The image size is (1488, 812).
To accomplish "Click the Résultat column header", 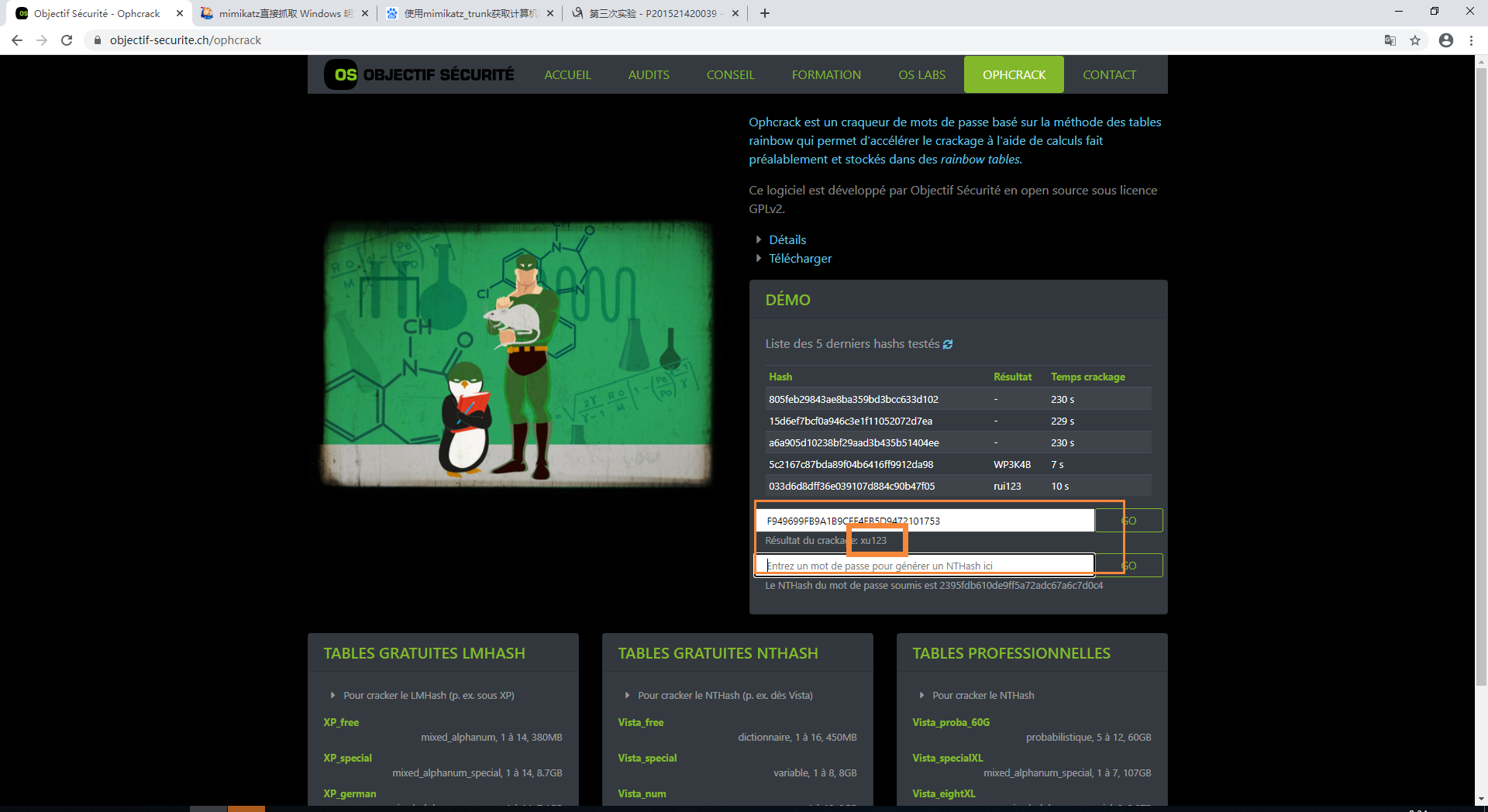I will [1013, 377].
